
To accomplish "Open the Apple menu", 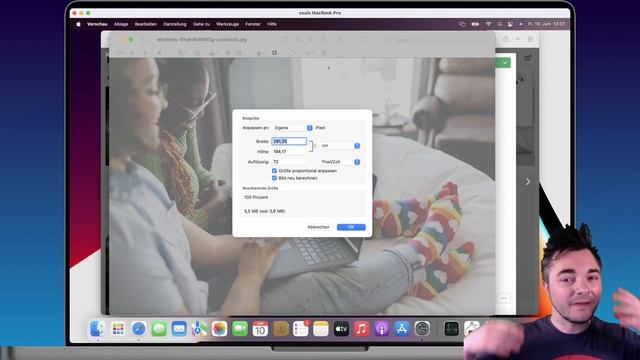I will pyautogui.click(x=78, y=24).
